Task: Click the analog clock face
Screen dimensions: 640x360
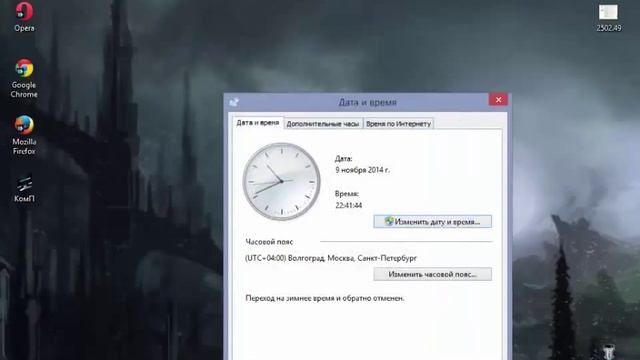Action: pos(282,181)
